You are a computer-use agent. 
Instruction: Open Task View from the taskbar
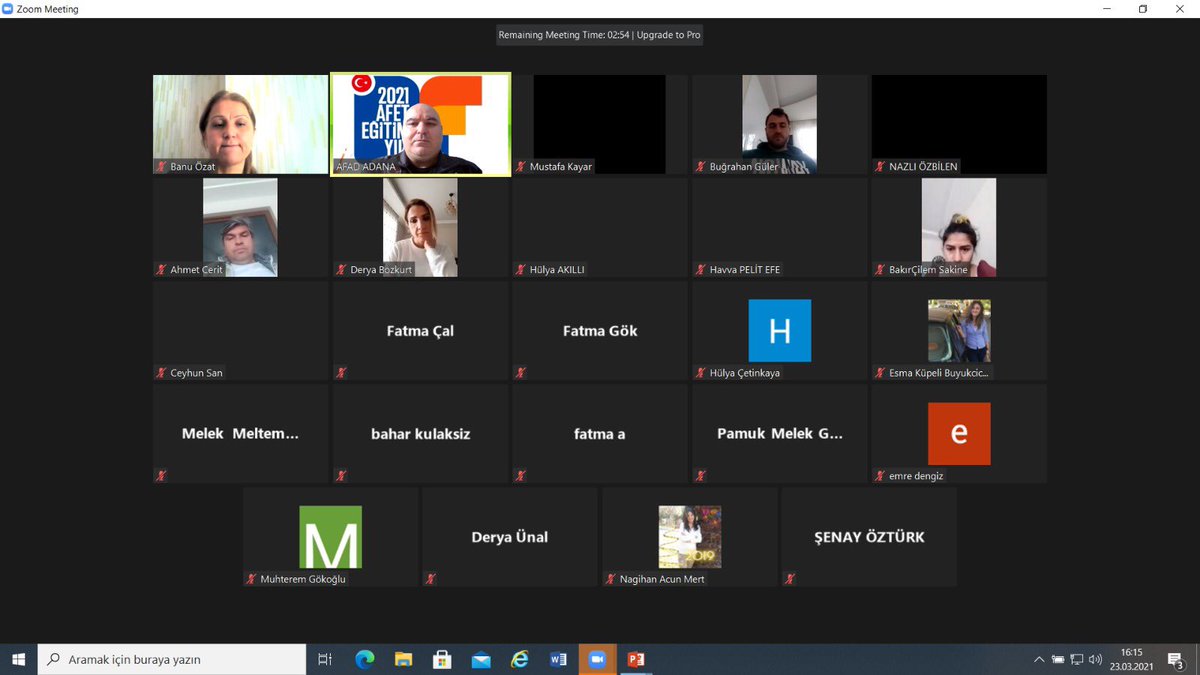tap(325, 659)
